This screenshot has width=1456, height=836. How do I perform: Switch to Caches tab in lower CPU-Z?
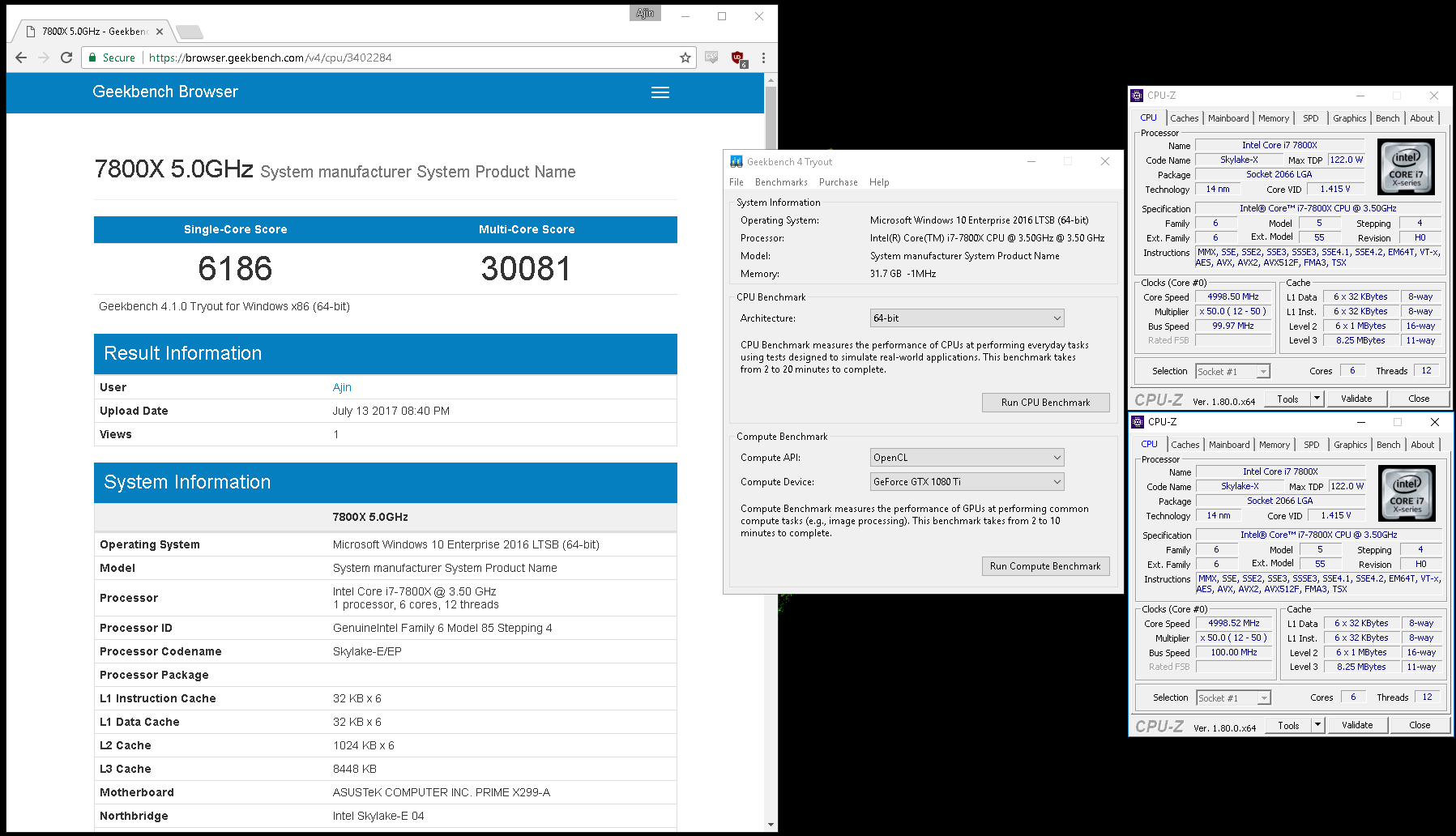click(1185, 445)
